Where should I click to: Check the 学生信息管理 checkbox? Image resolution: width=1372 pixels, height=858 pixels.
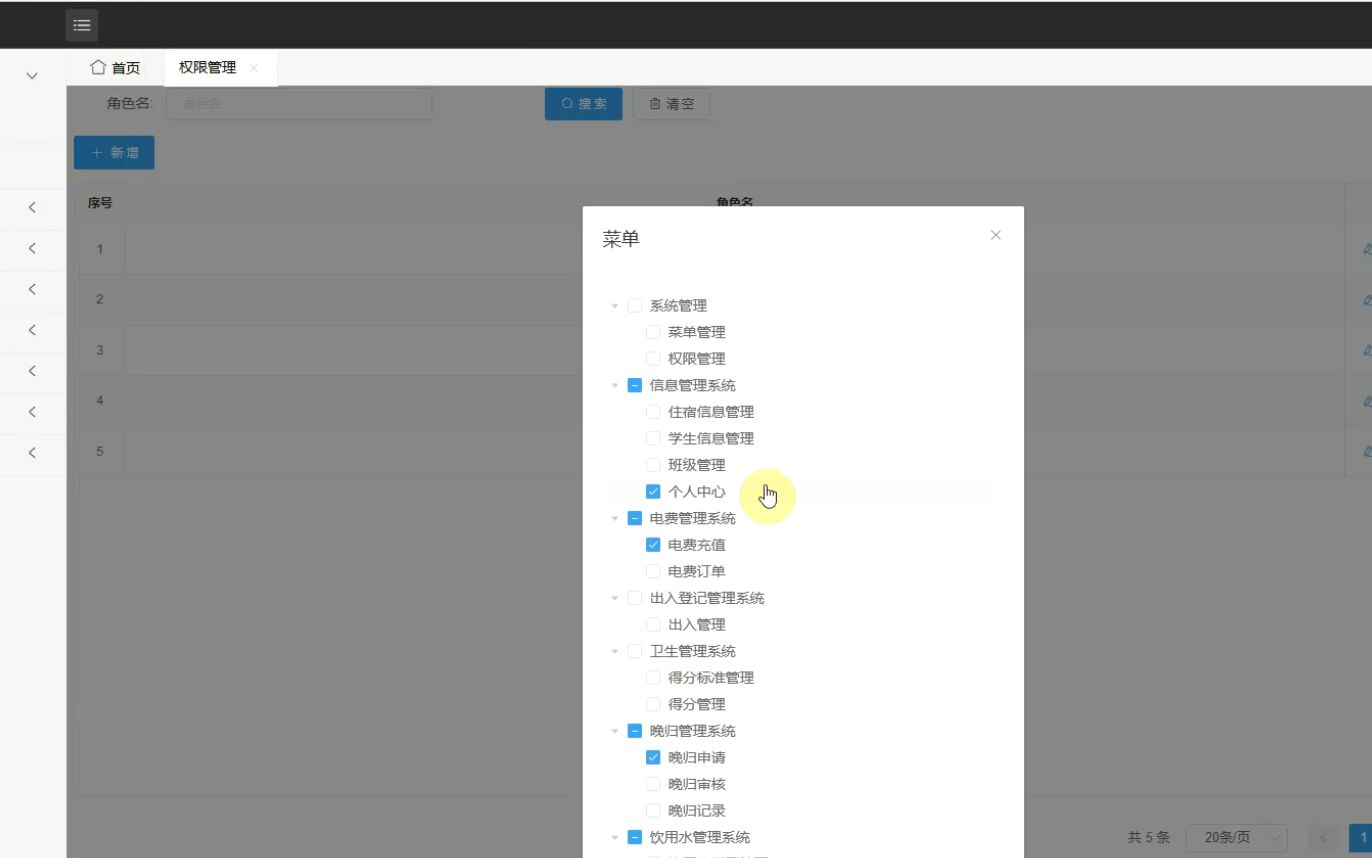tap(653, 438)
